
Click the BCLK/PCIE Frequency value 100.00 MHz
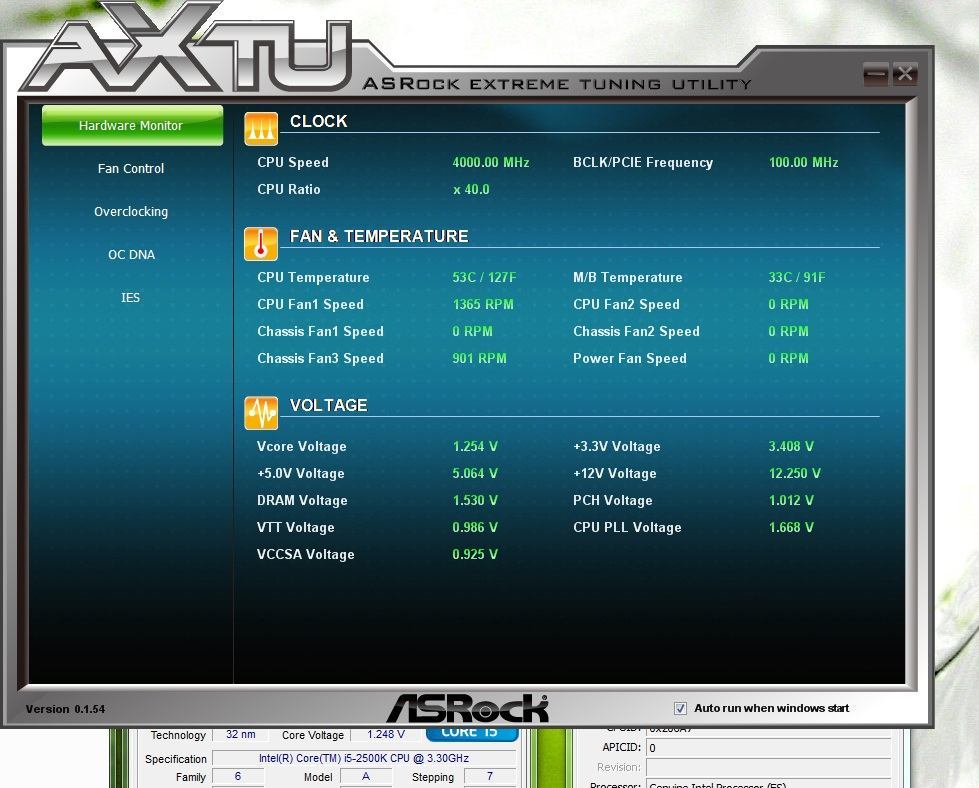804,162
